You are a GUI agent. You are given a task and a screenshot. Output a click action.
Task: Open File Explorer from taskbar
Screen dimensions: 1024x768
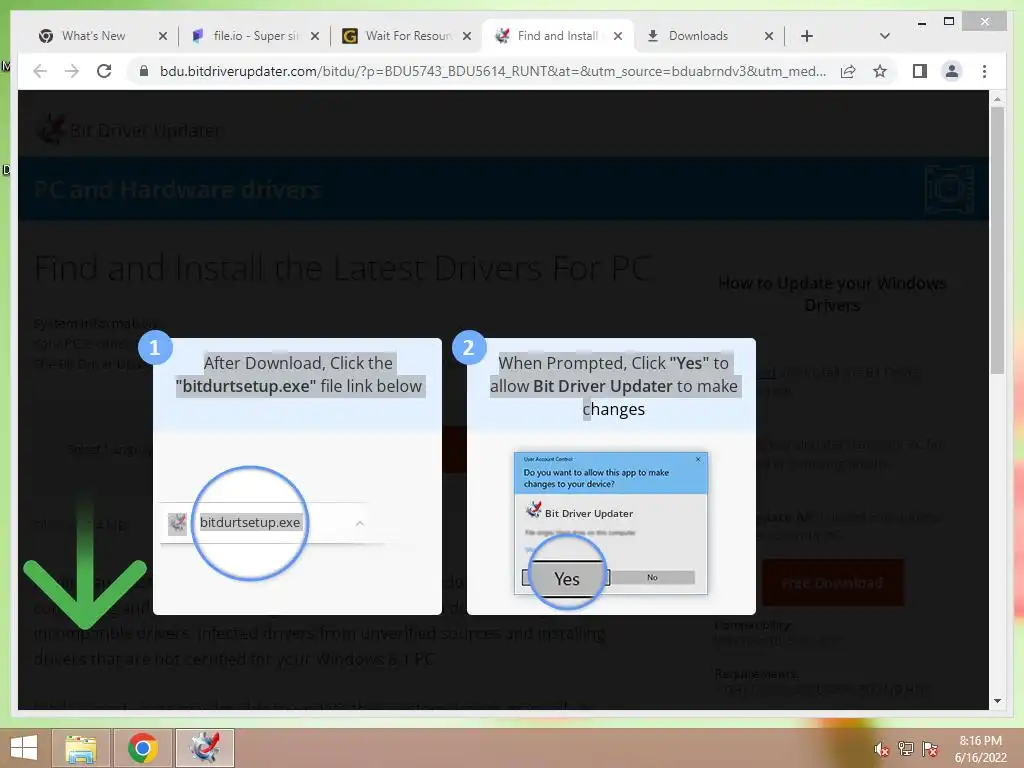pyautogui.click(x=80, y=748)
